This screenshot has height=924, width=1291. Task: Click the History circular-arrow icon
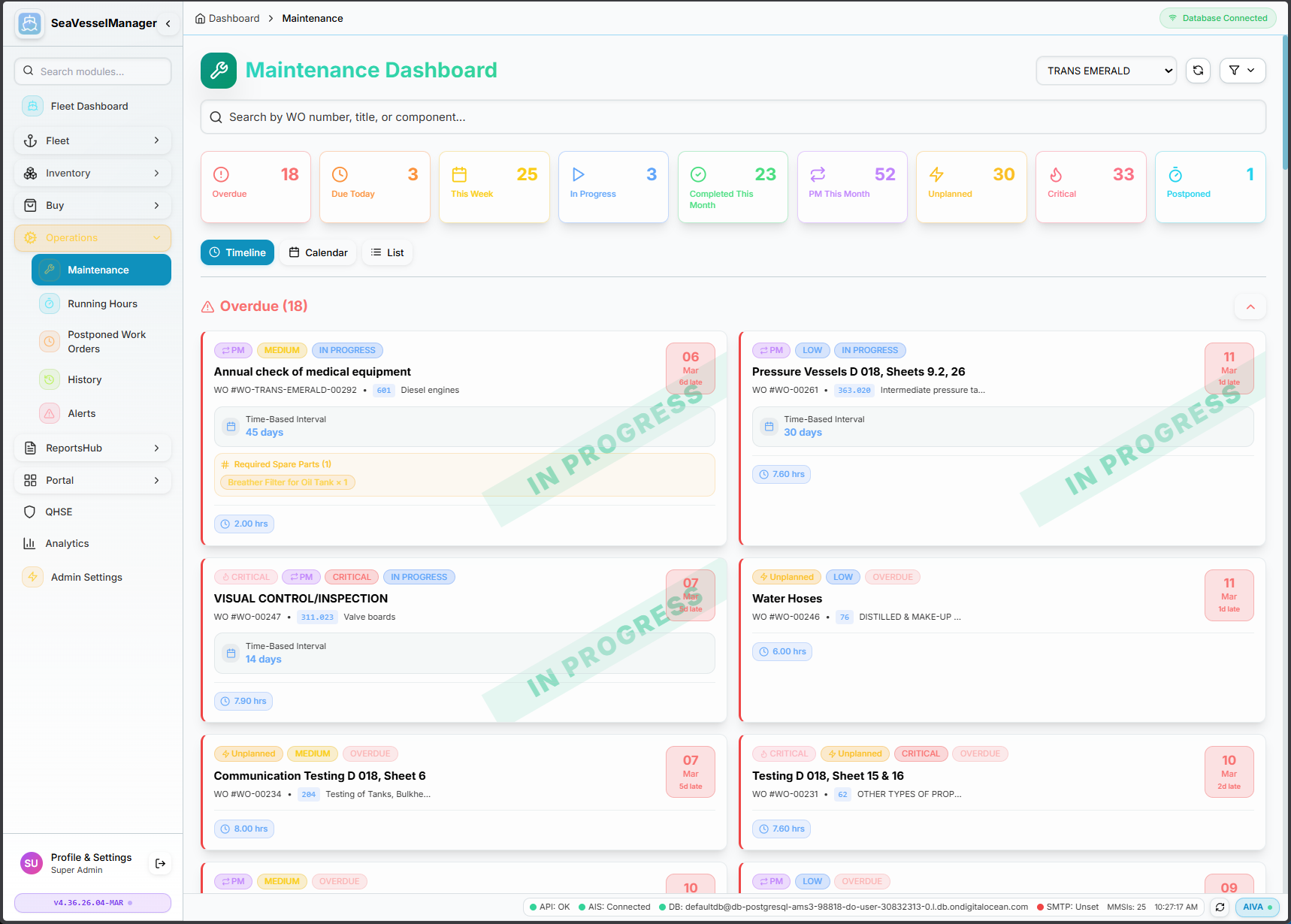point(50,379)
